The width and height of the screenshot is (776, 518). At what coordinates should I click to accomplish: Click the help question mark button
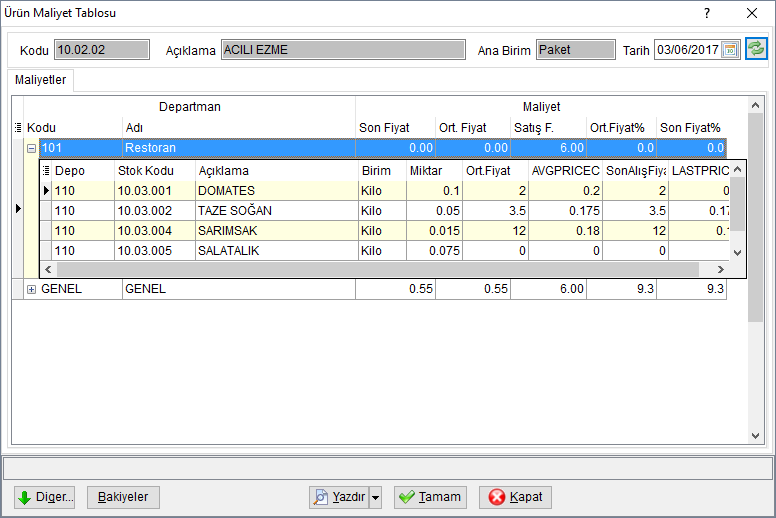point(707,13)
